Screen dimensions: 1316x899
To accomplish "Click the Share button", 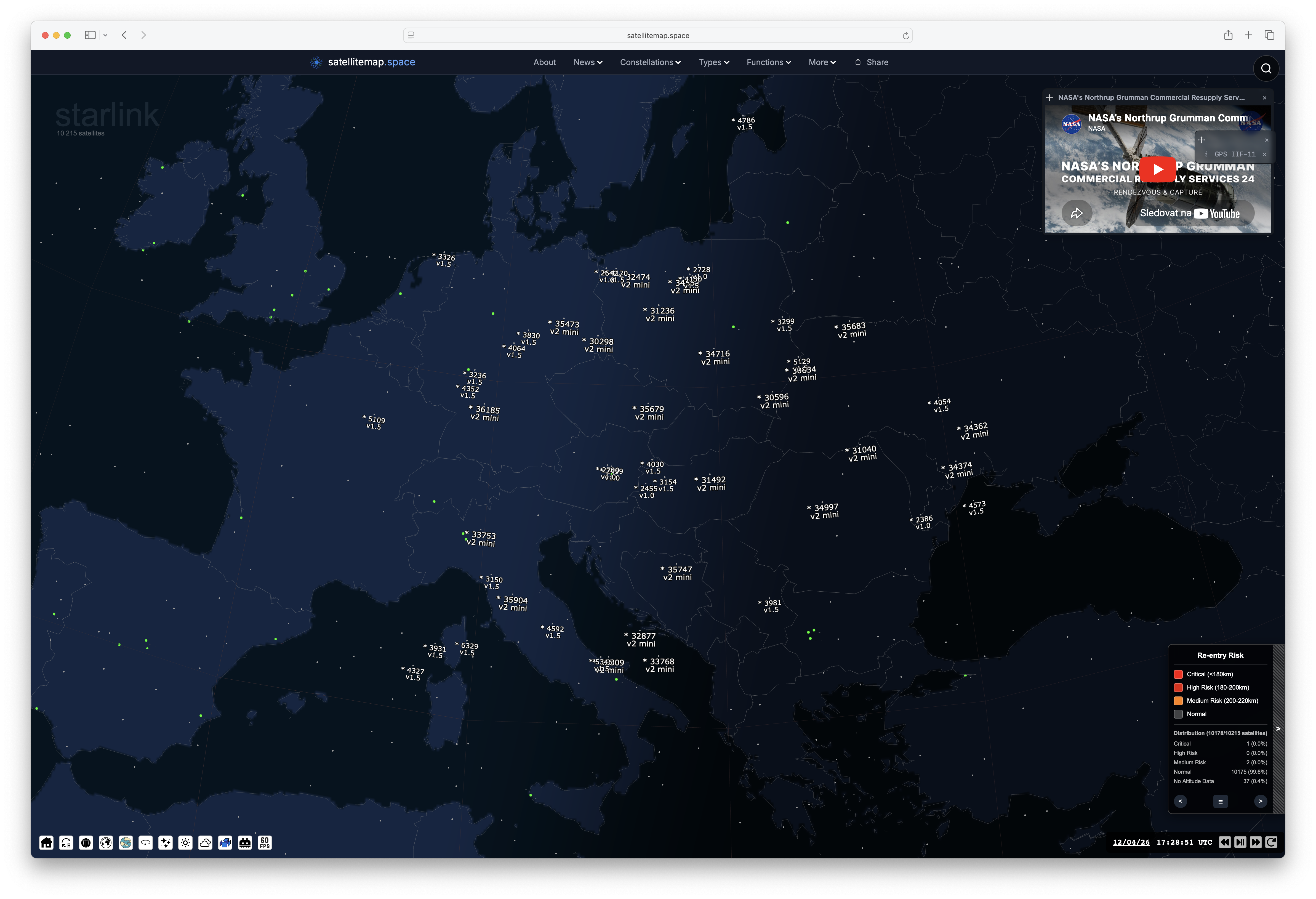I will (872, 62).
